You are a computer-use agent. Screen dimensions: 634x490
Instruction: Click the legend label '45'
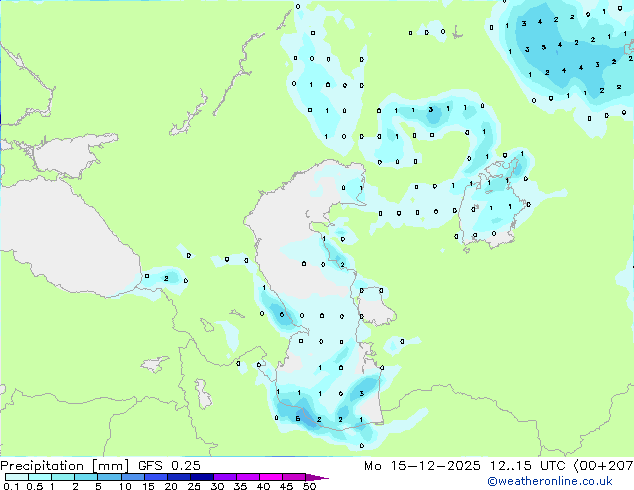coord(286,486)
